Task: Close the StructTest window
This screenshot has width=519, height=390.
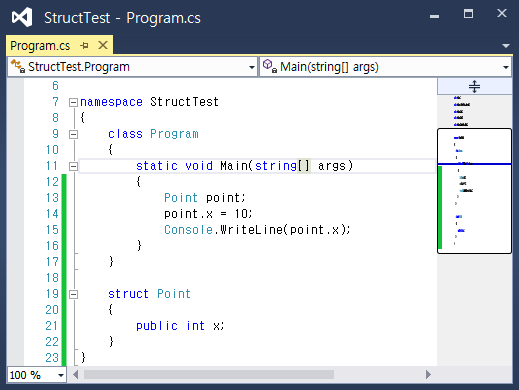Action: [x=502, y=13]
